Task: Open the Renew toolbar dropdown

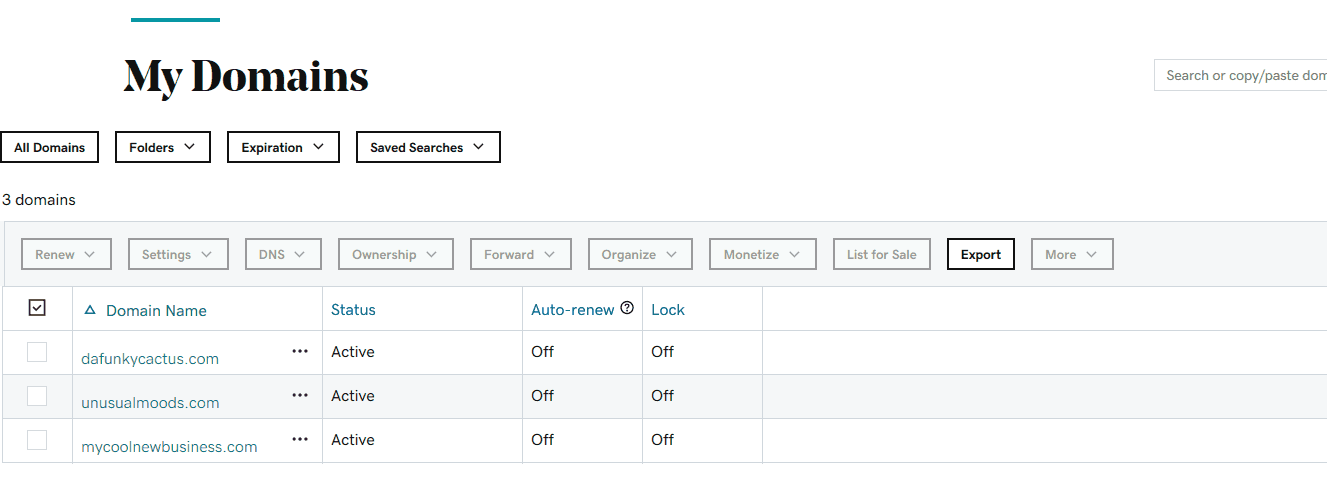Action: pyautogui.click(x=66, y=254)
